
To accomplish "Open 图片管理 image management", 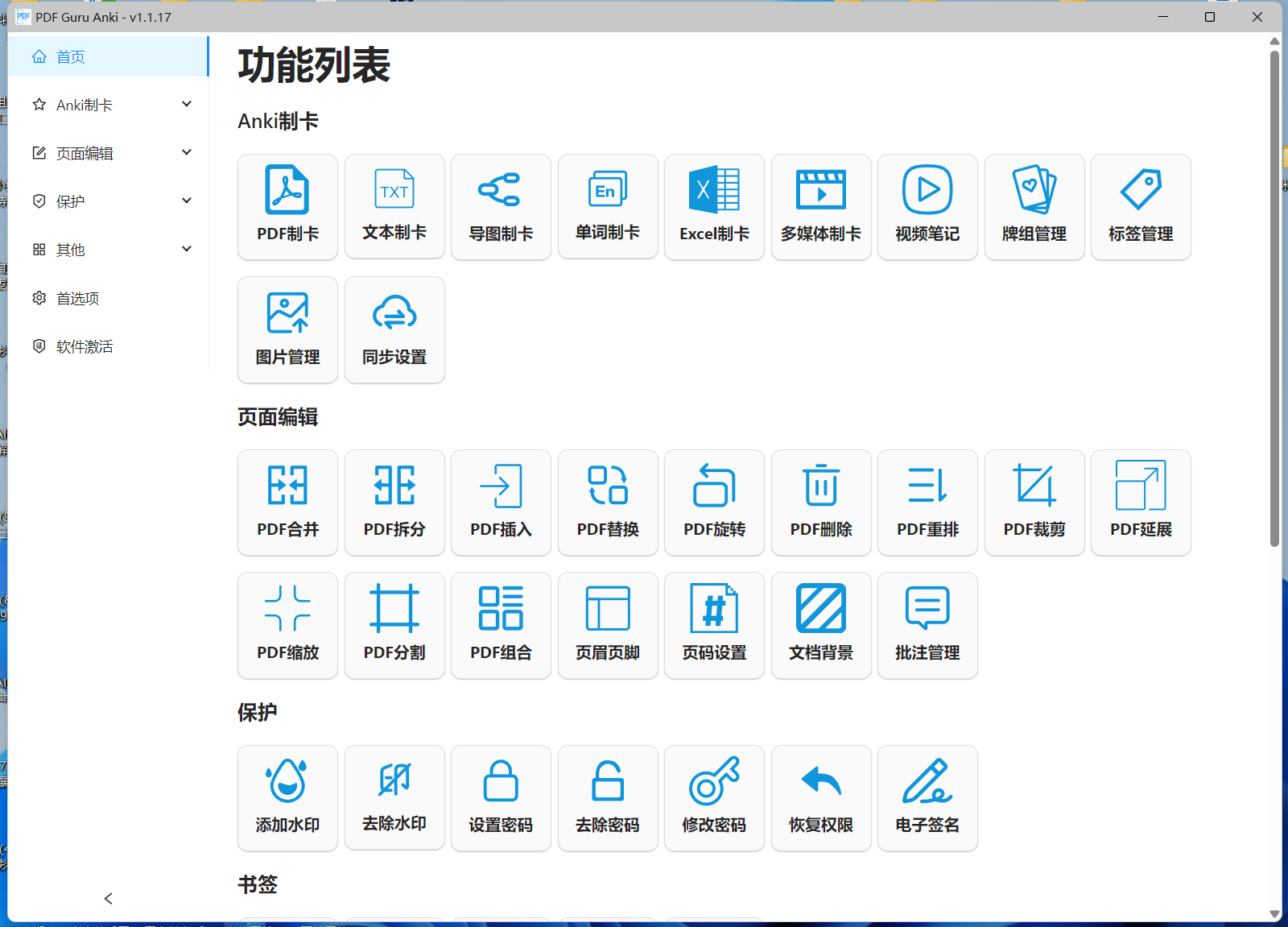I will coord(287,330).
